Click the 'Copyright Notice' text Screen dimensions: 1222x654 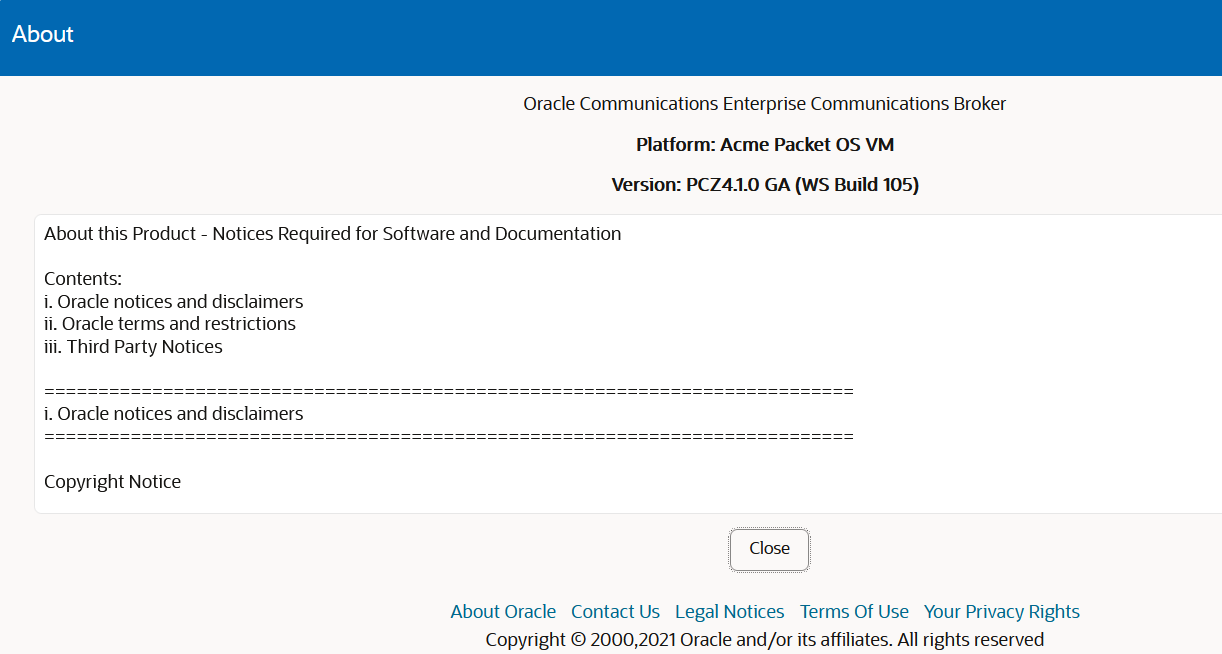(x=112, y=482)
